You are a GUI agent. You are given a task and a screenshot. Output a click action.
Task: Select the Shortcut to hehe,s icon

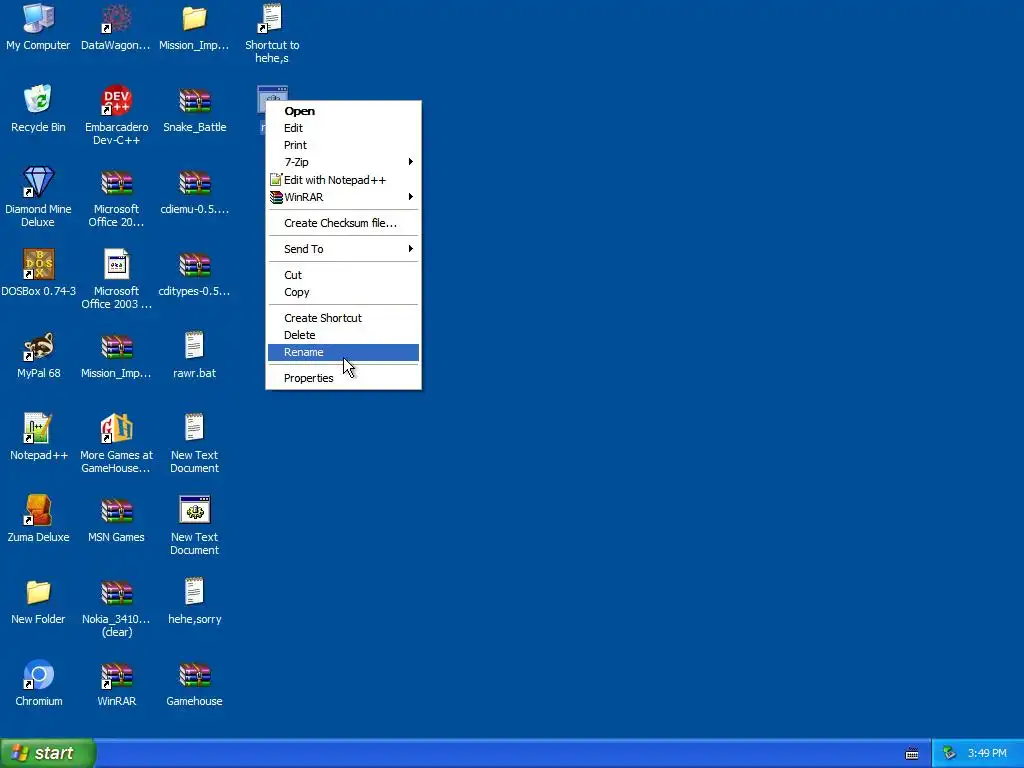click(272, 20)
